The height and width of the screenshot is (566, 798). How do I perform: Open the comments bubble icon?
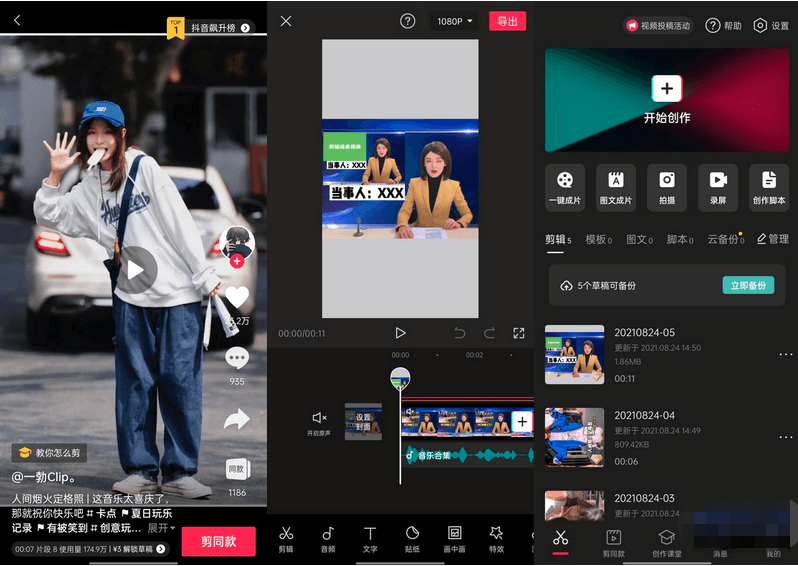(236, 358)
